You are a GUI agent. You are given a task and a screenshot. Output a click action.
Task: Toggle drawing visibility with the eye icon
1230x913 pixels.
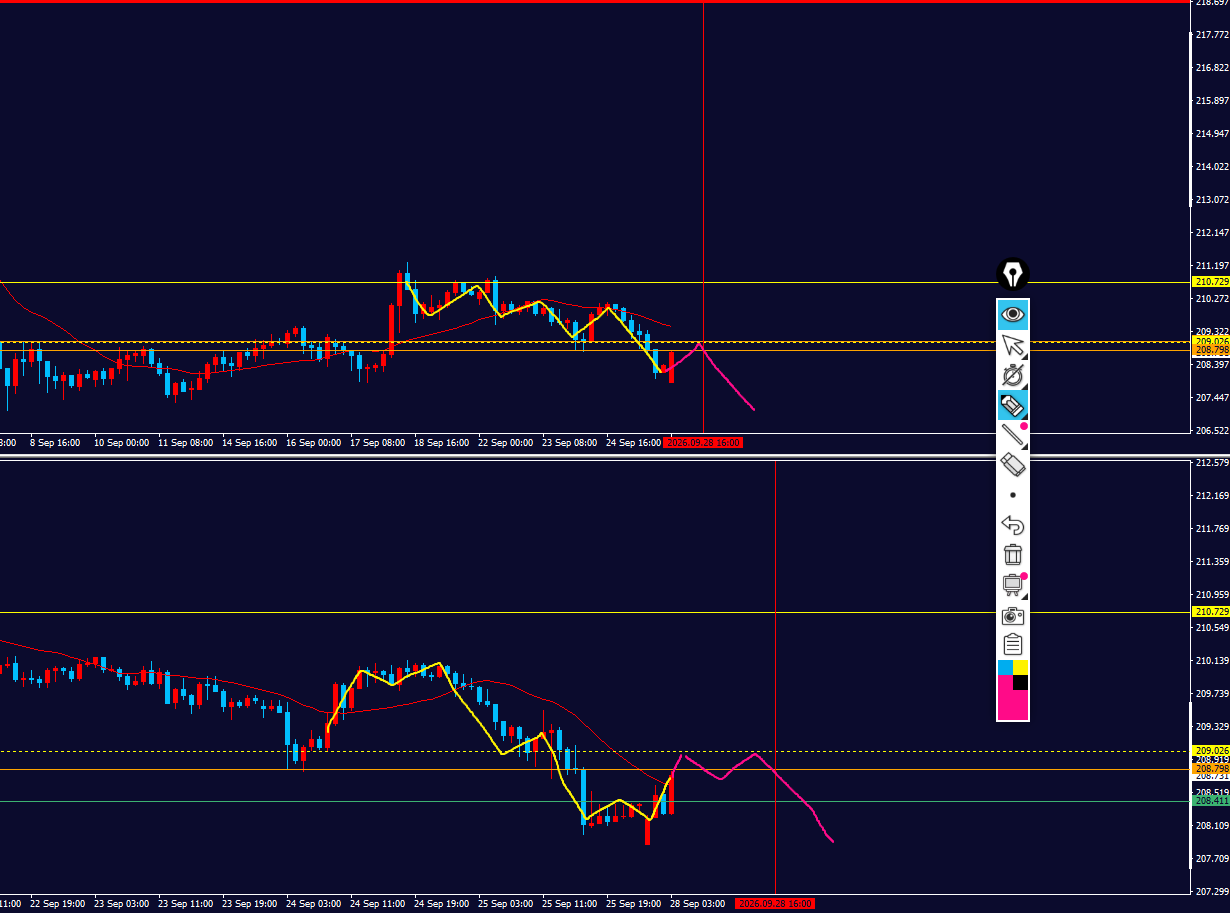coord(1013,315)
